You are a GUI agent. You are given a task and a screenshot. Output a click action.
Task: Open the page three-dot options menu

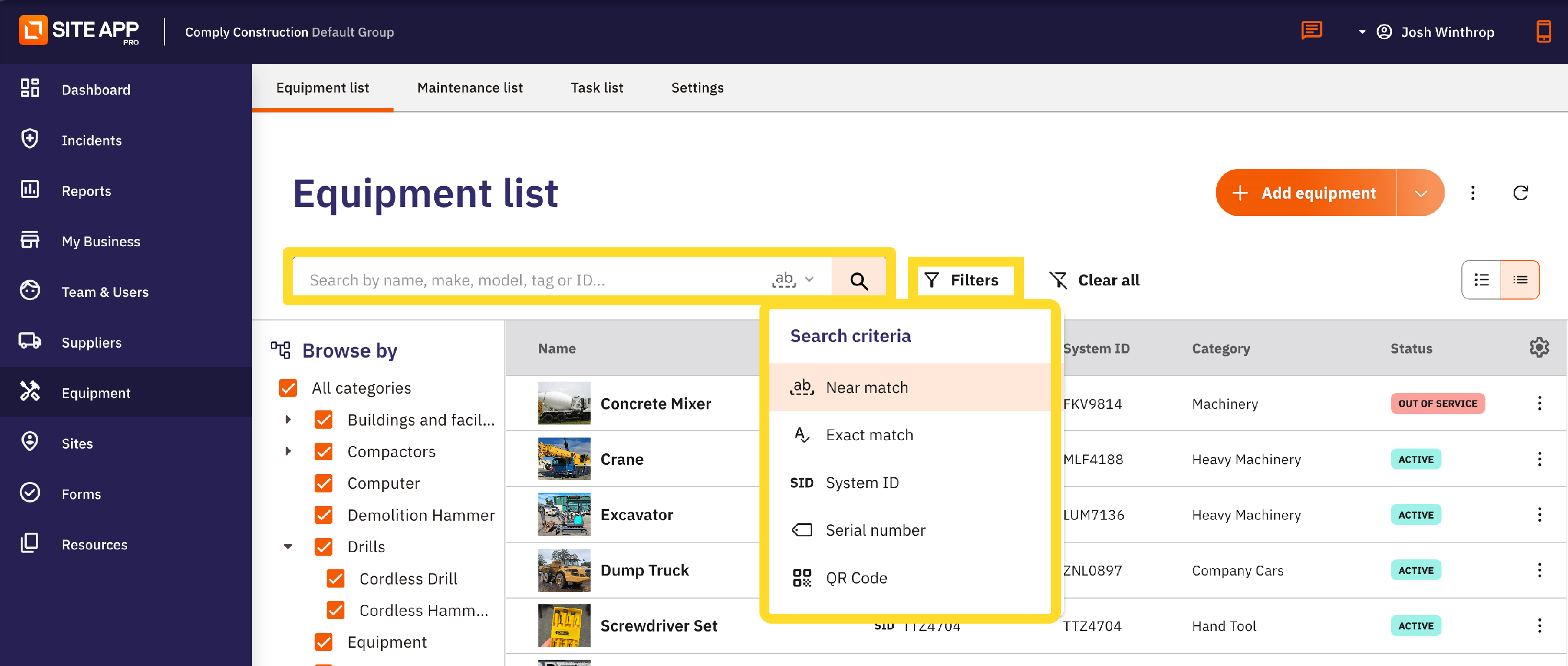pyautogui.click(x=1472, y=193)
